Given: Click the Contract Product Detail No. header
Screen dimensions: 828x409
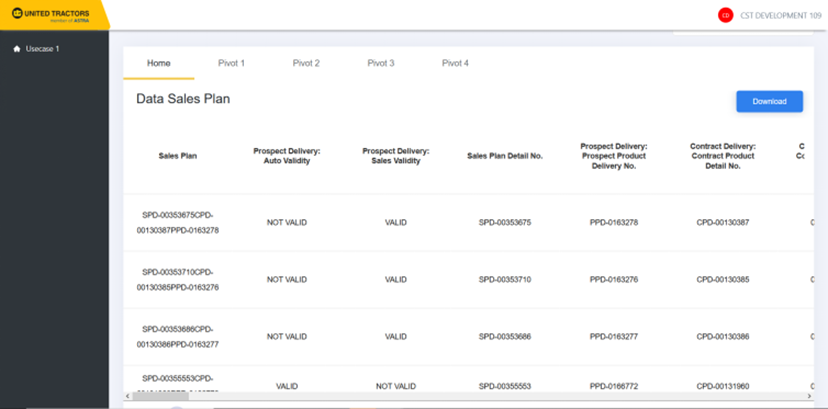Looking at the screenshot, I should (722, 156).
